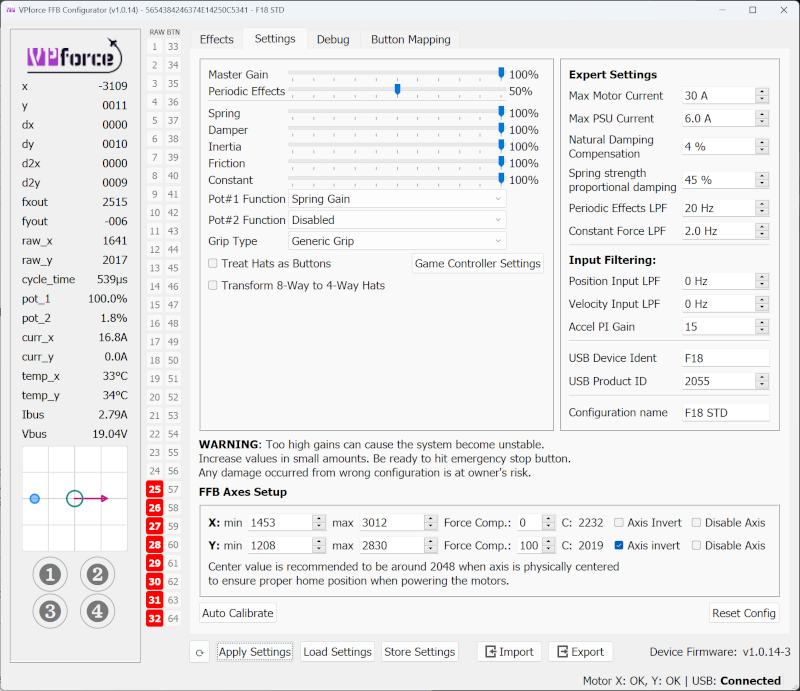This screenshot has height=691, width=800.
Task: Click the VPforce app icon in title bar
Action: tap(11, 10)
